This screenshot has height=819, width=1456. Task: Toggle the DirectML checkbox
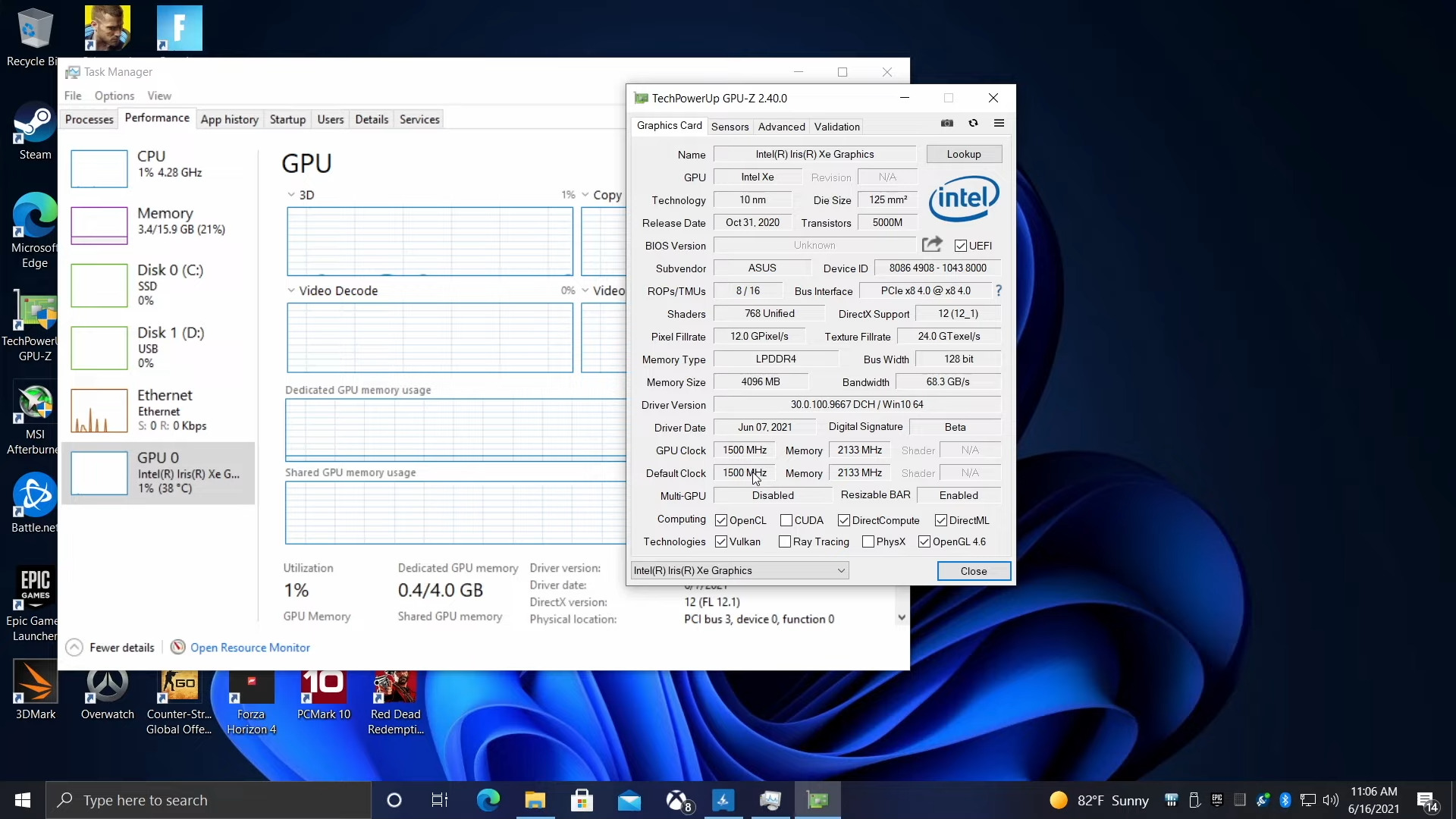pyautogui.click(x=941, y=520)
